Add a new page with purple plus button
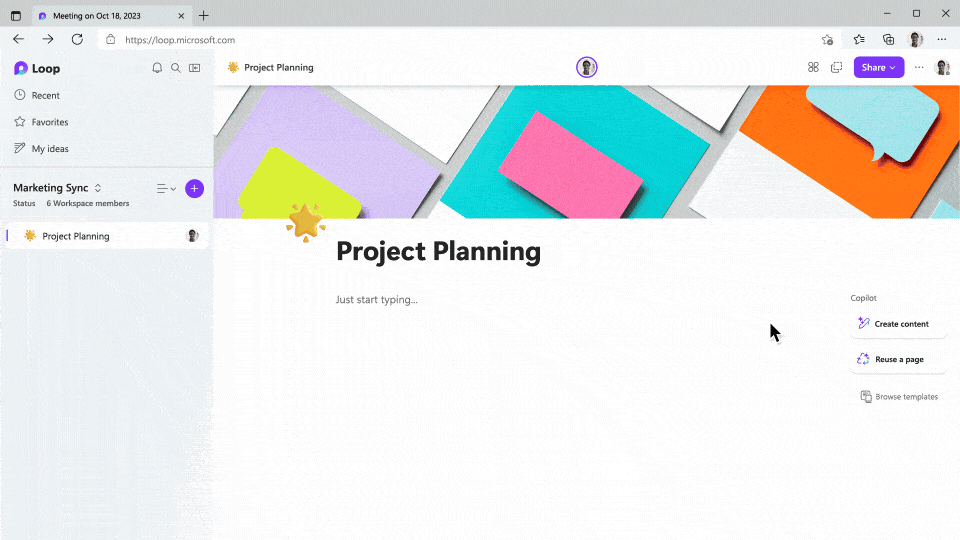 [x=194, y=188]
